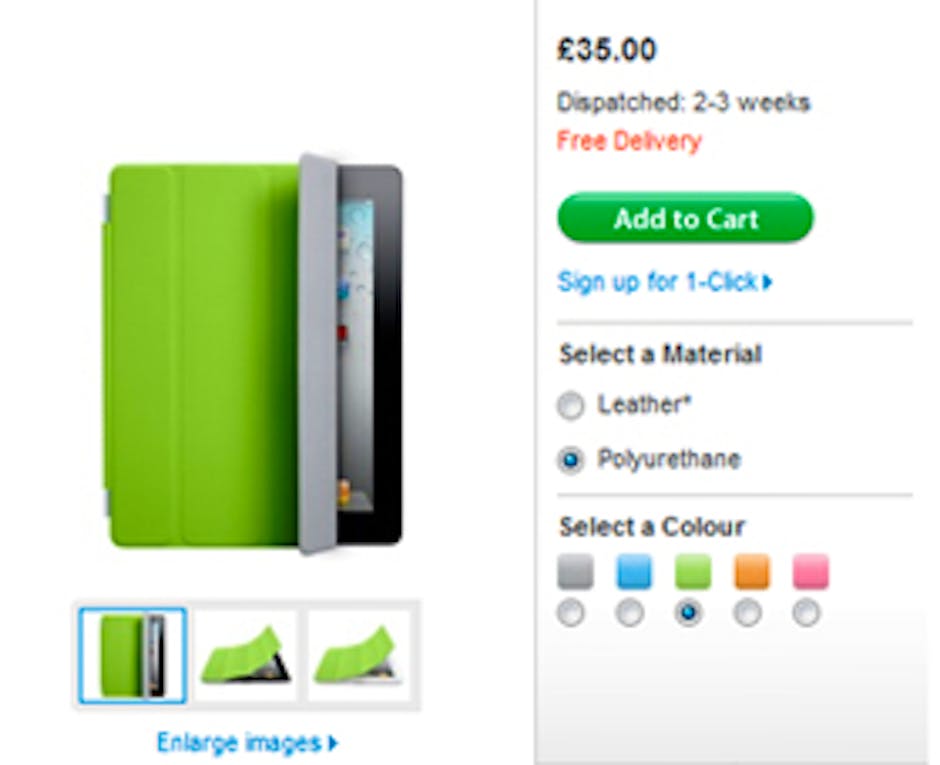Open the Sign up for 1-Click link
Viewport: 940px width, 765px height.
(665, 281)
